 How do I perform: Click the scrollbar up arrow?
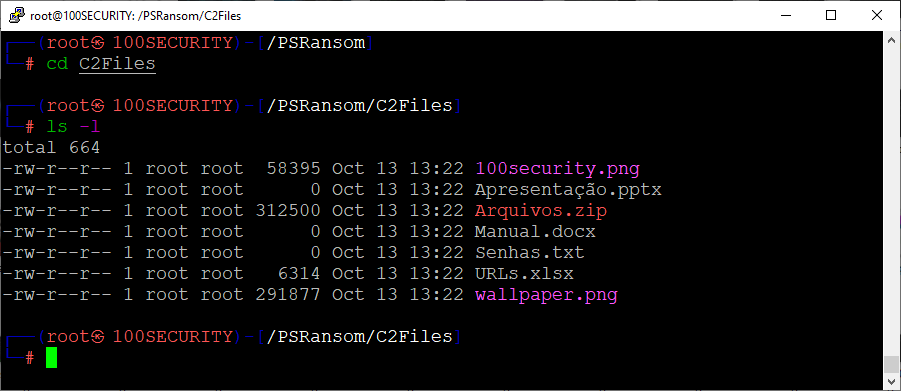(x=891, y=39)
